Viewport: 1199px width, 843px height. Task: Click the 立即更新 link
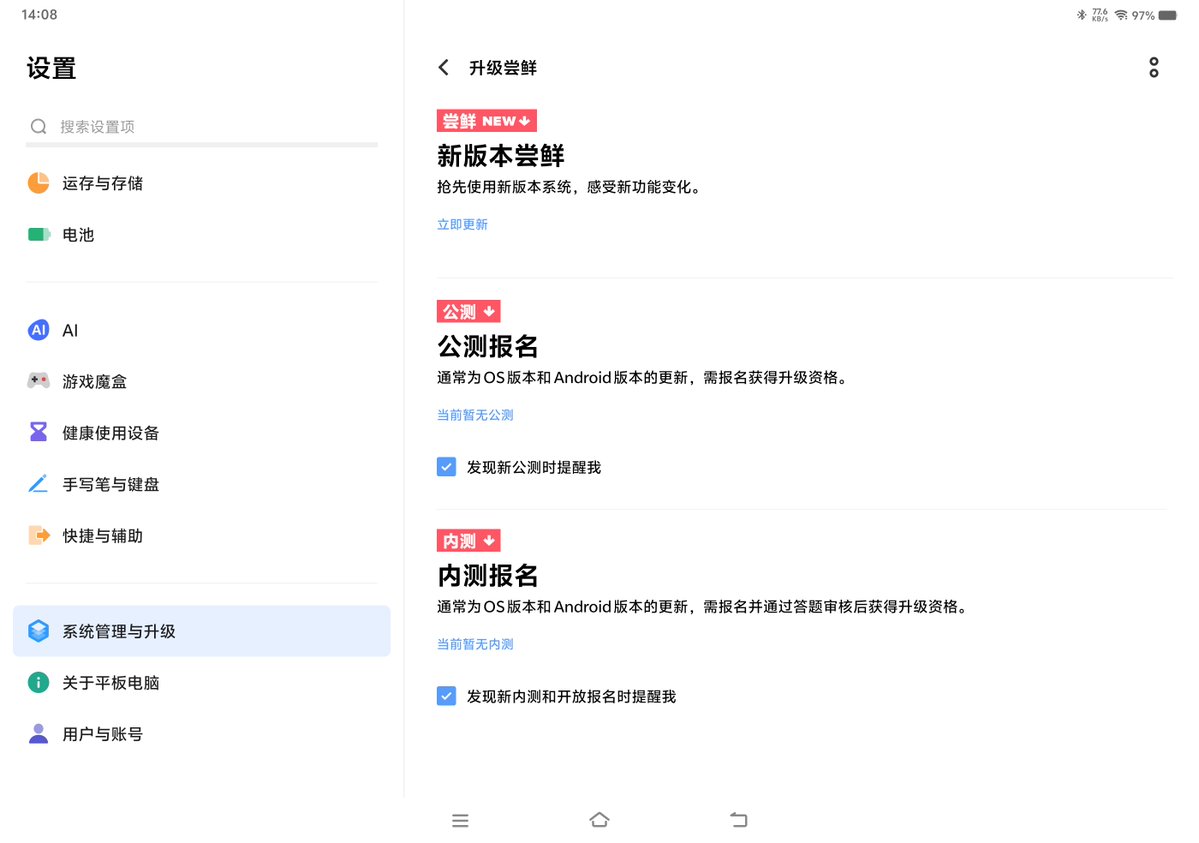(x=462, y=224)
